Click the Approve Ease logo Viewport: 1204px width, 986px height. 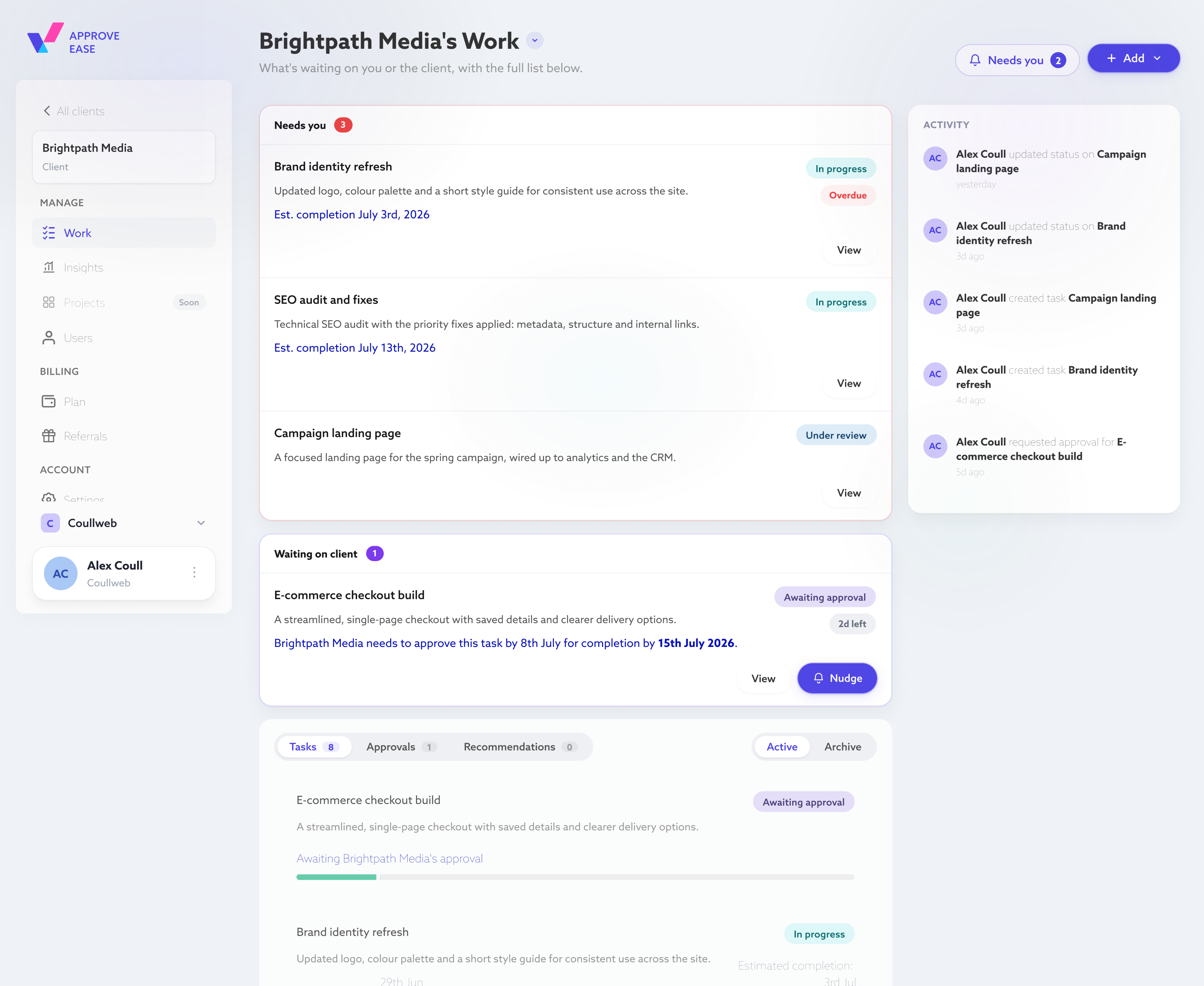(73, 39)
